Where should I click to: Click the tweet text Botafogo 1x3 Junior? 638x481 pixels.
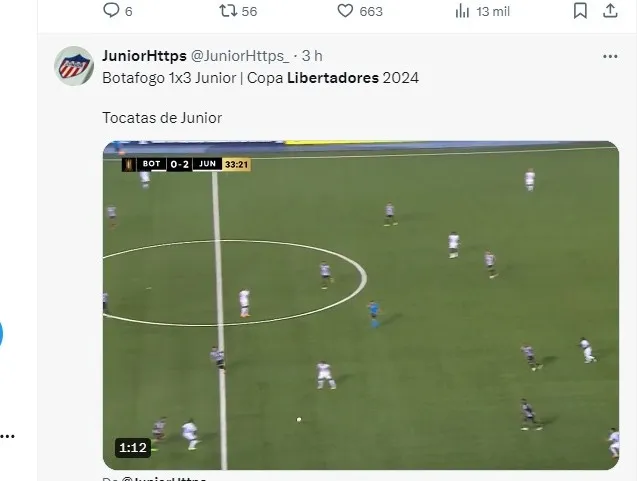[169, 78]
